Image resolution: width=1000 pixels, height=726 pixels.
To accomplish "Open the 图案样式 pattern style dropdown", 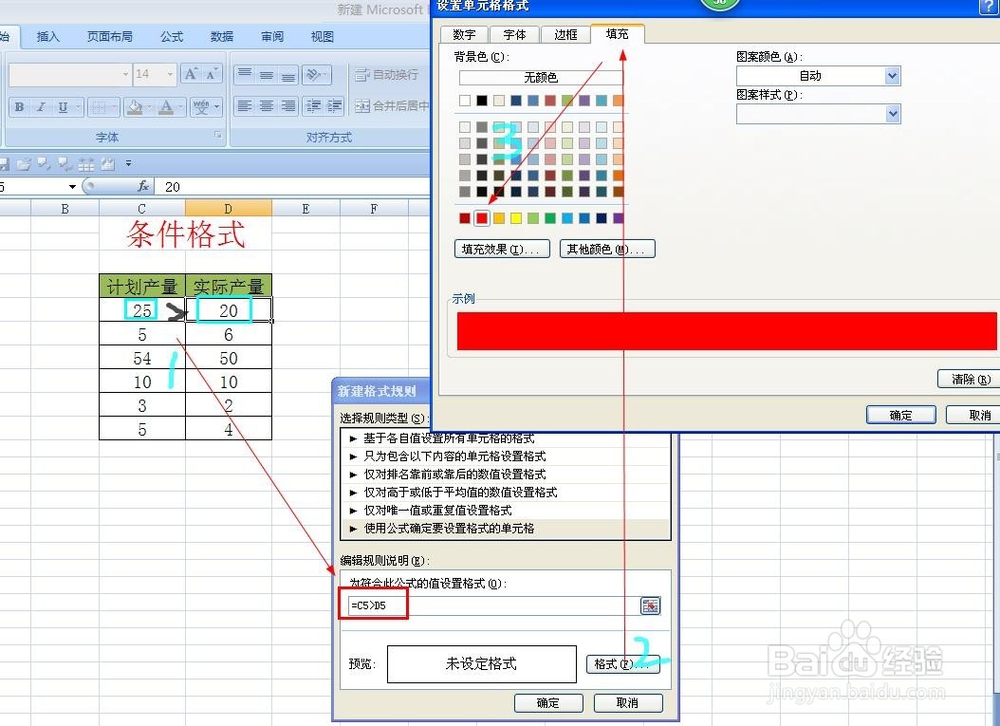I will 892,114.
